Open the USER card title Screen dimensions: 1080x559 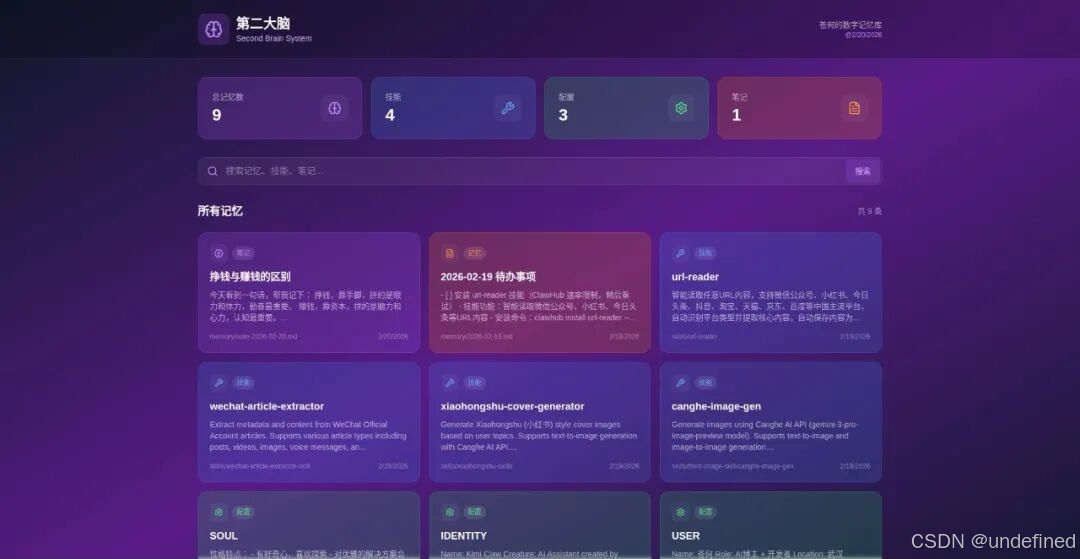685,536
